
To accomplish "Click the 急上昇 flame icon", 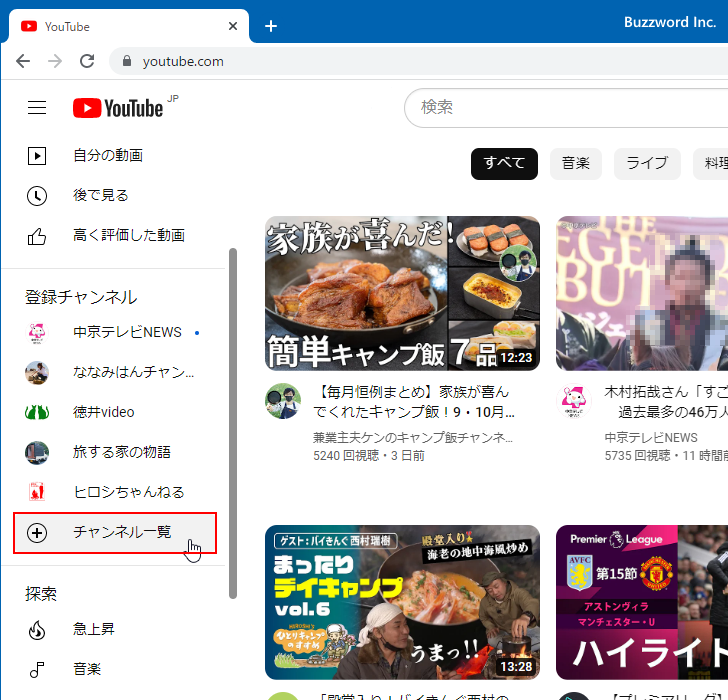I will (x=37, y=629).
